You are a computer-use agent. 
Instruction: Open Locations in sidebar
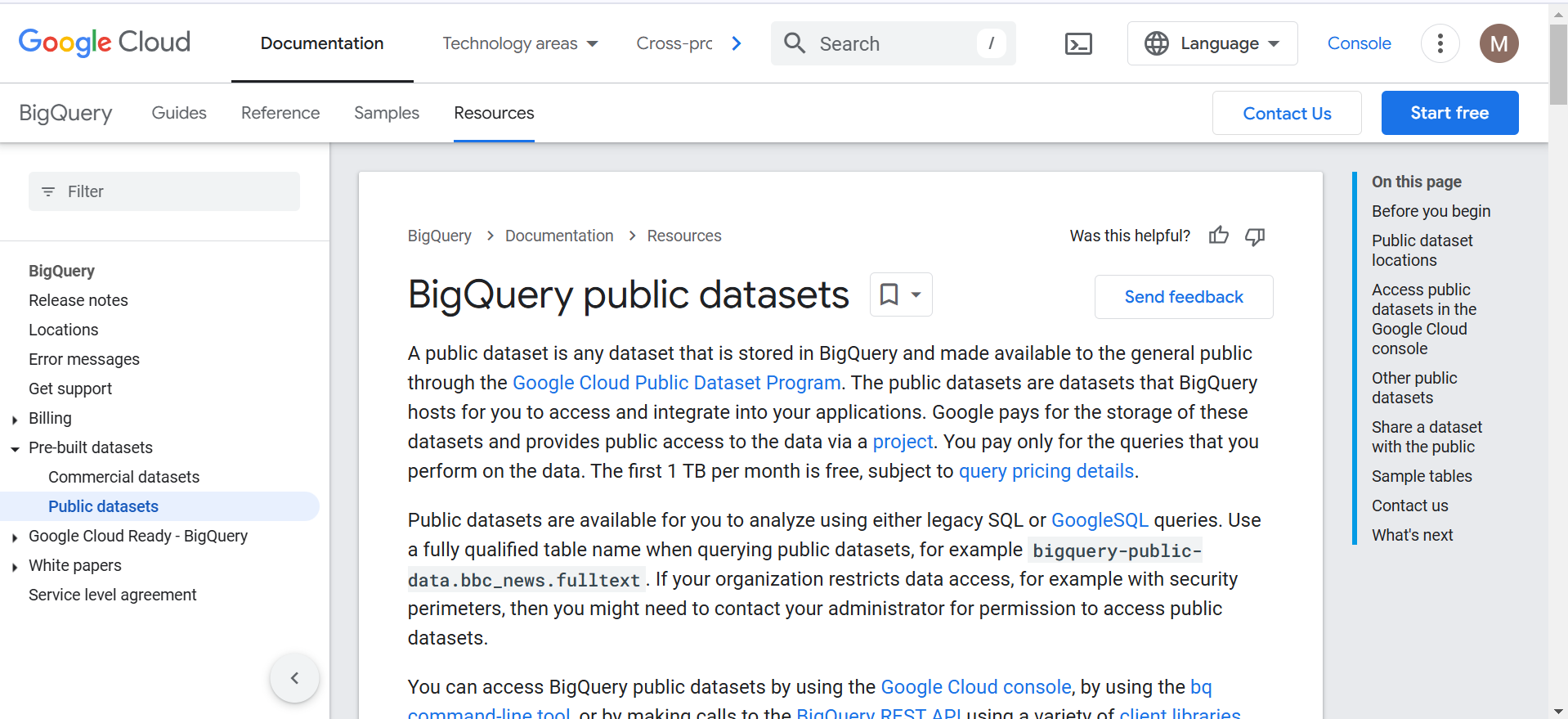64,330
